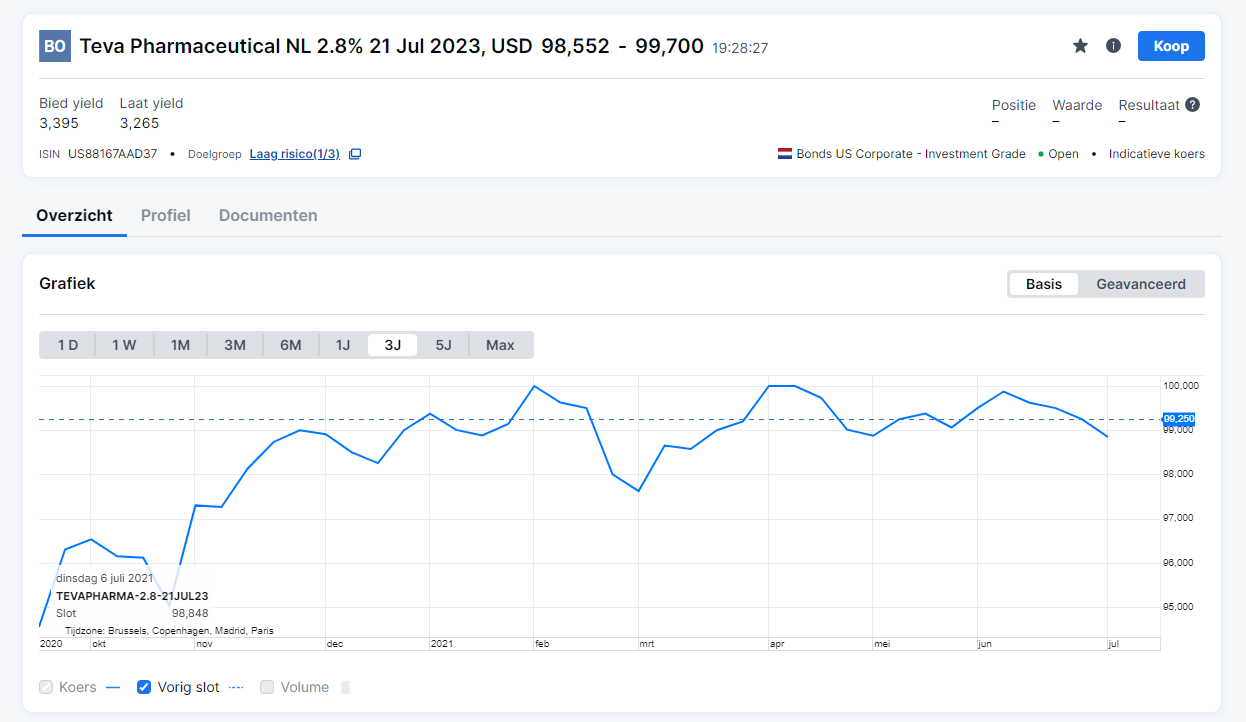Click the feb label on chart time axis
This screenshot has width=1246, height=722.
(x=543, y=644)
